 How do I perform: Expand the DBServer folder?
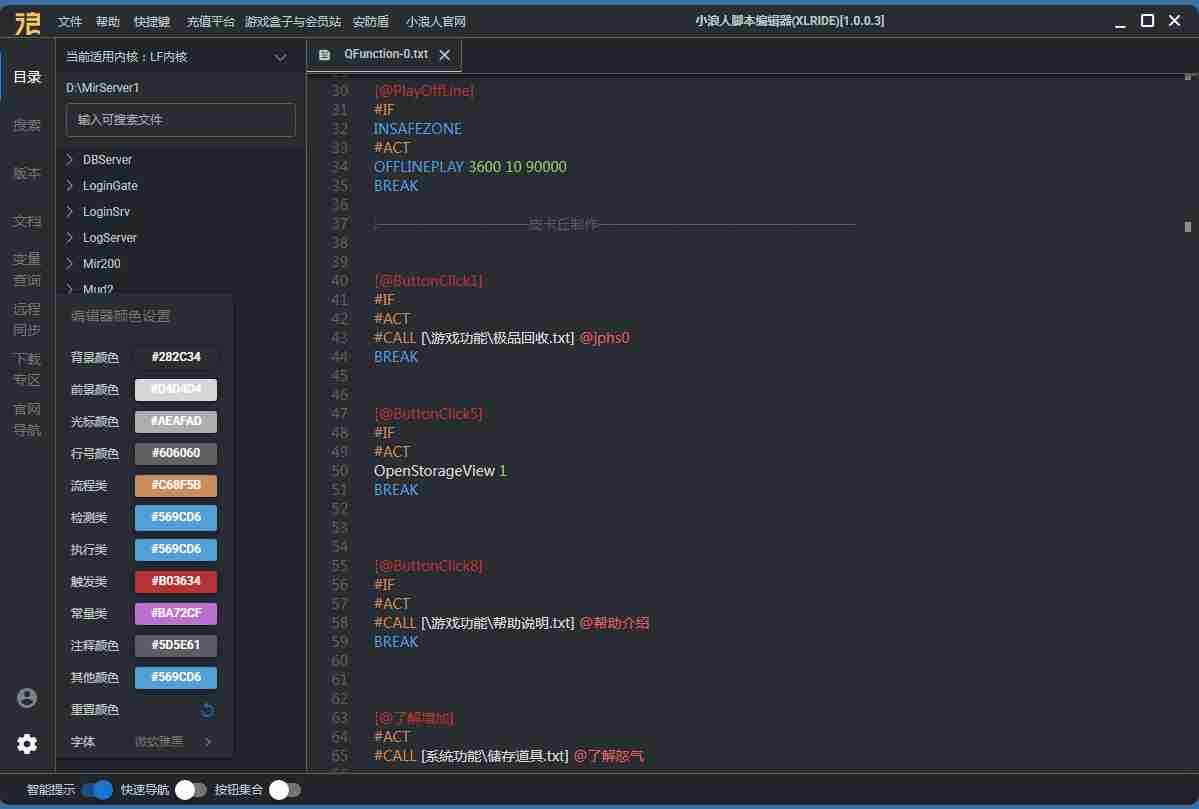point(106,160)
